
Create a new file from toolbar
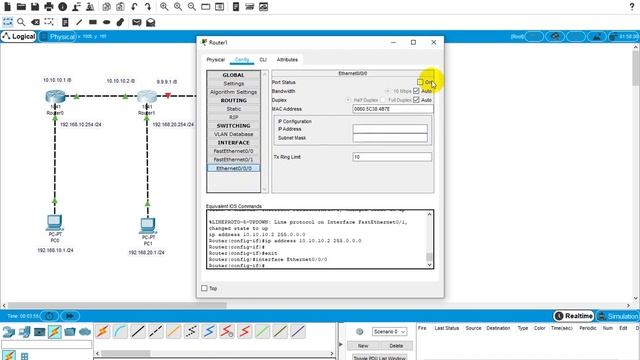point(7,7)
